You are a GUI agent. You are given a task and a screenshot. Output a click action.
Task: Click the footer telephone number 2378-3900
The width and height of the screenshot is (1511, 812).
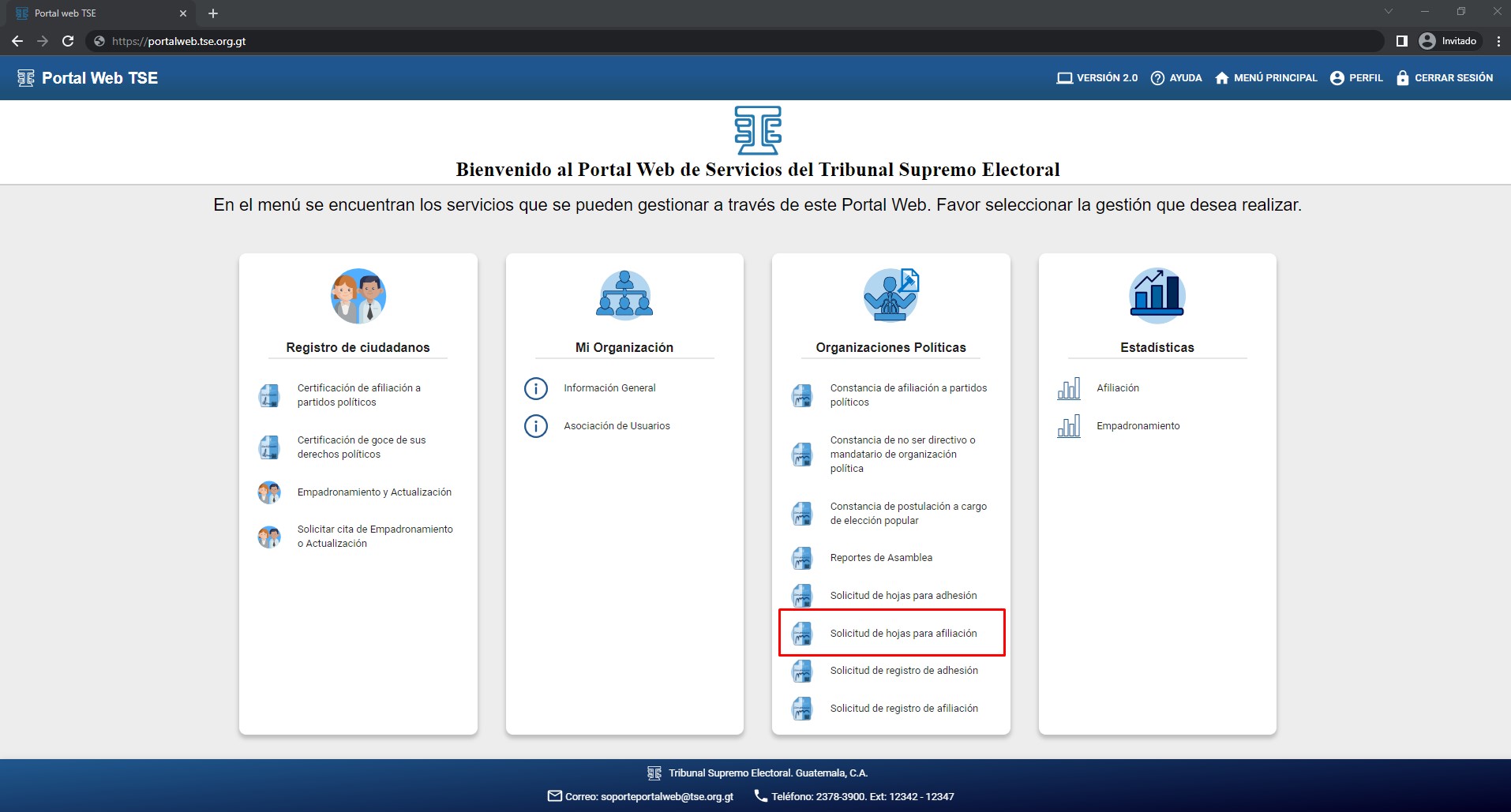(840, 797)
